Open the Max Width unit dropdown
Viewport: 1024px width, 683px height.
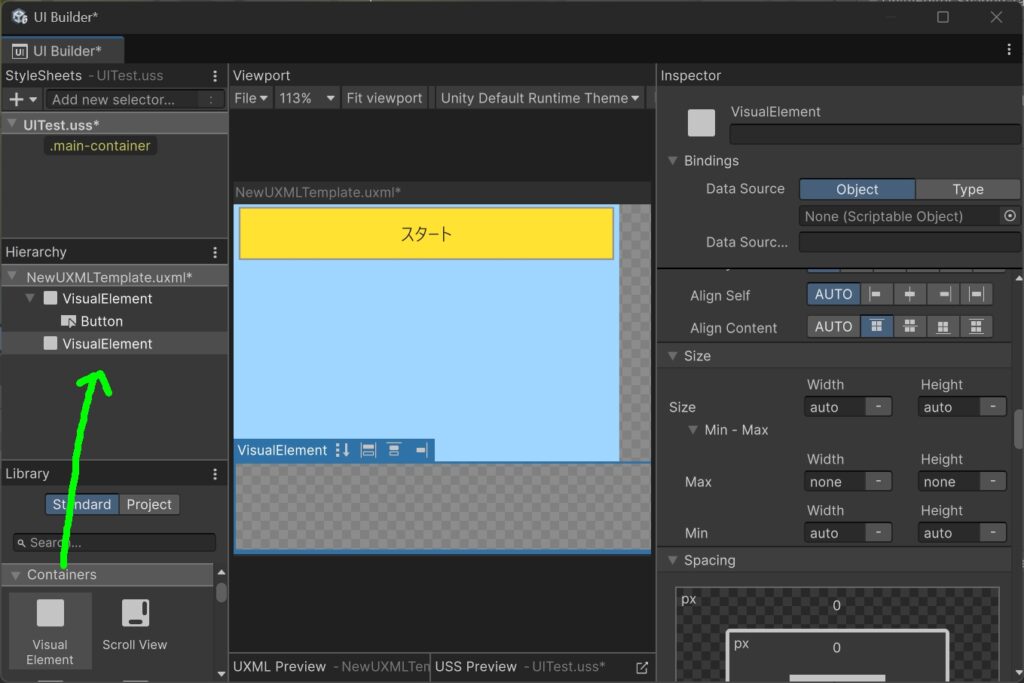pyautogui.click(x=878, y=482)
